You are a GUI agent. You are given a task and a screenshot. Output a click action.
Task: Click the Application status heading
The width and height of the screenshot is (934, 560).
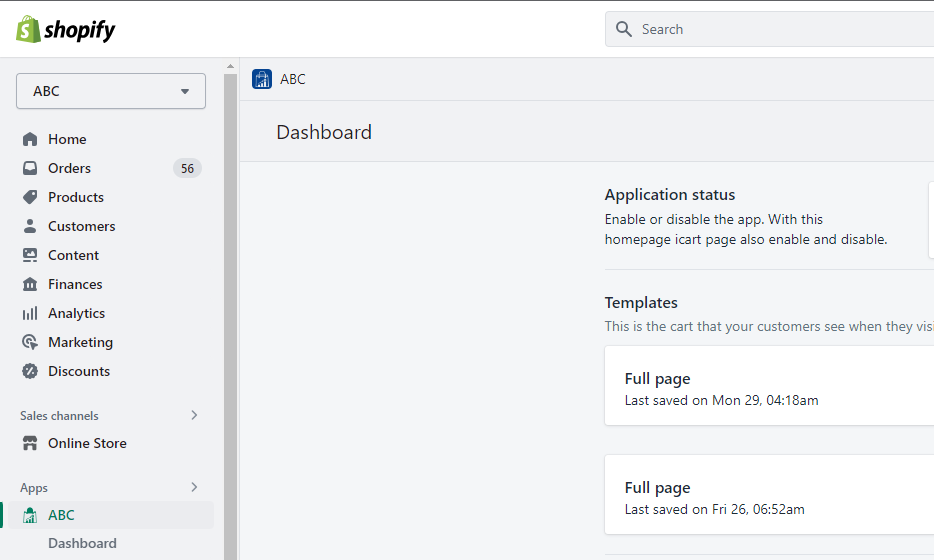click(670, 195)
